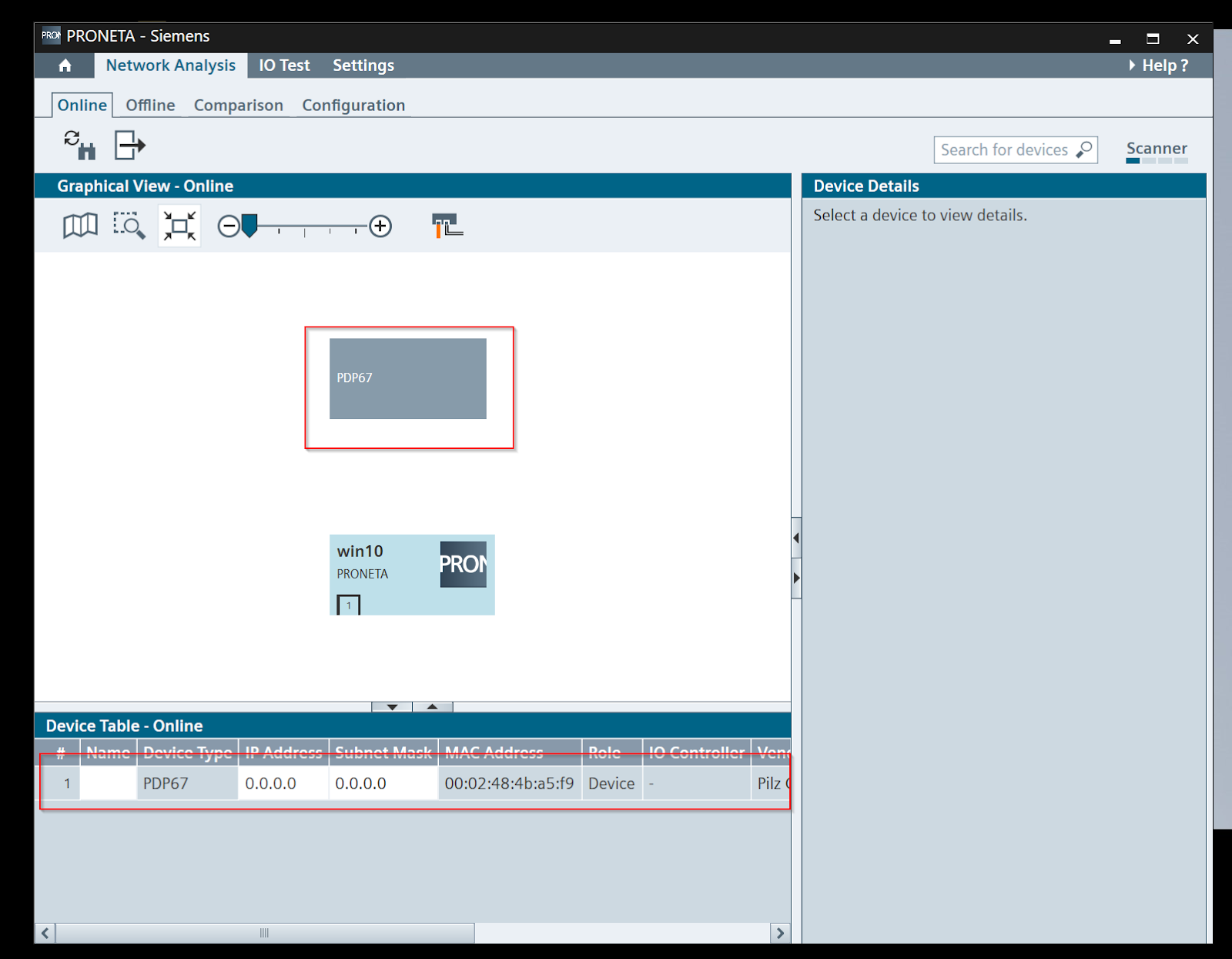Click the Subnet Mask column header
Image resolution: width=1232 pixels, height=959 pixels.
(383, 753)
